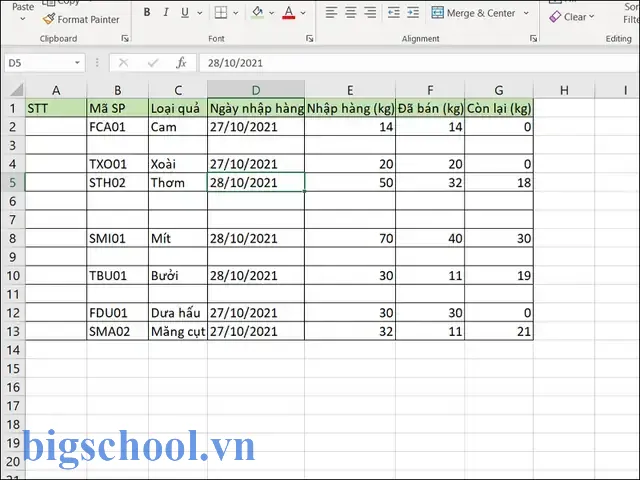The height and width of the screenshot is (480, 640).
Task: Select row 5 header
Action: click(13, 182)
